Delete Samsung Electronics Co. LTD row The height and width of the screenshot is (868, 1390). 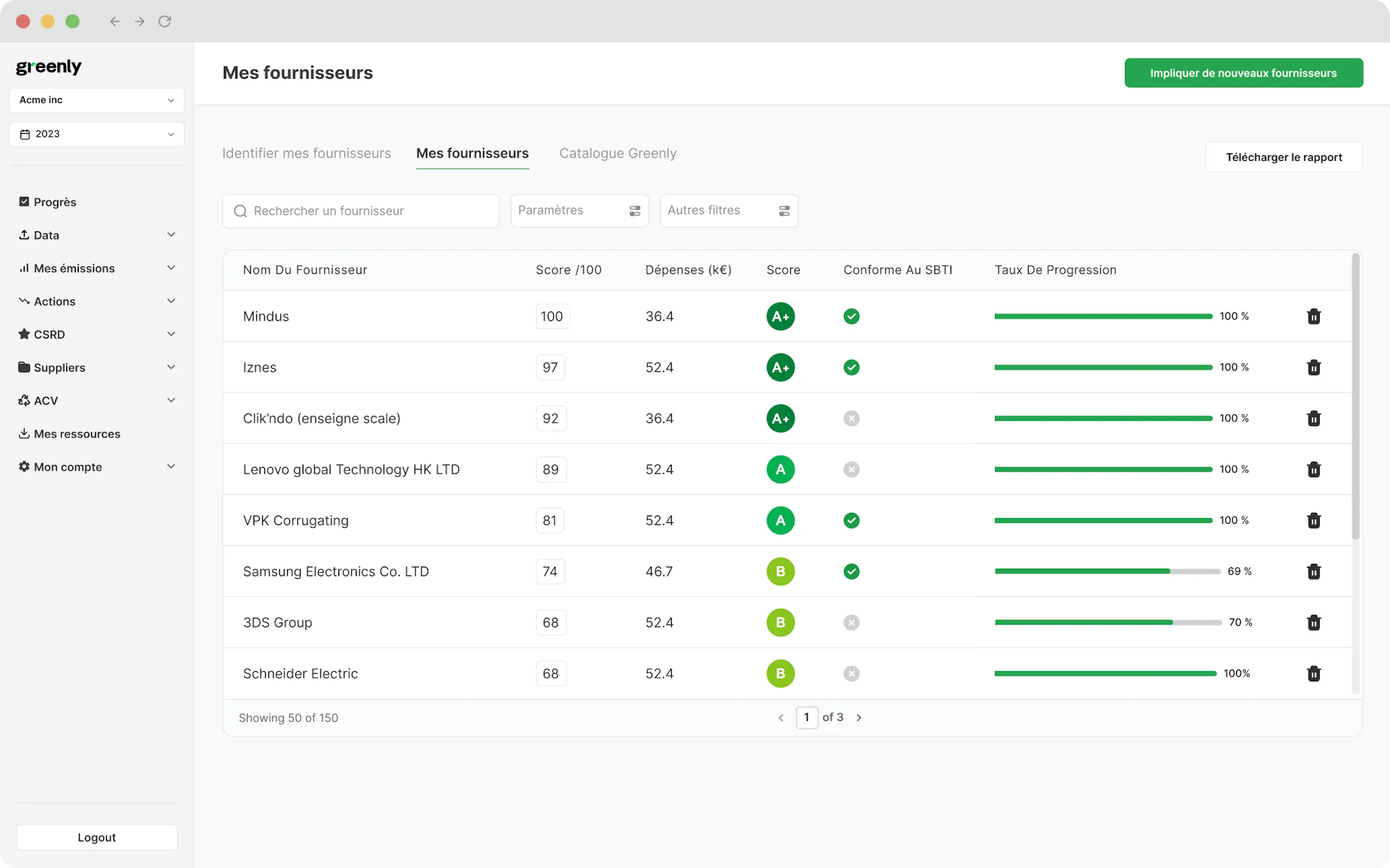tap(1313, 572)
